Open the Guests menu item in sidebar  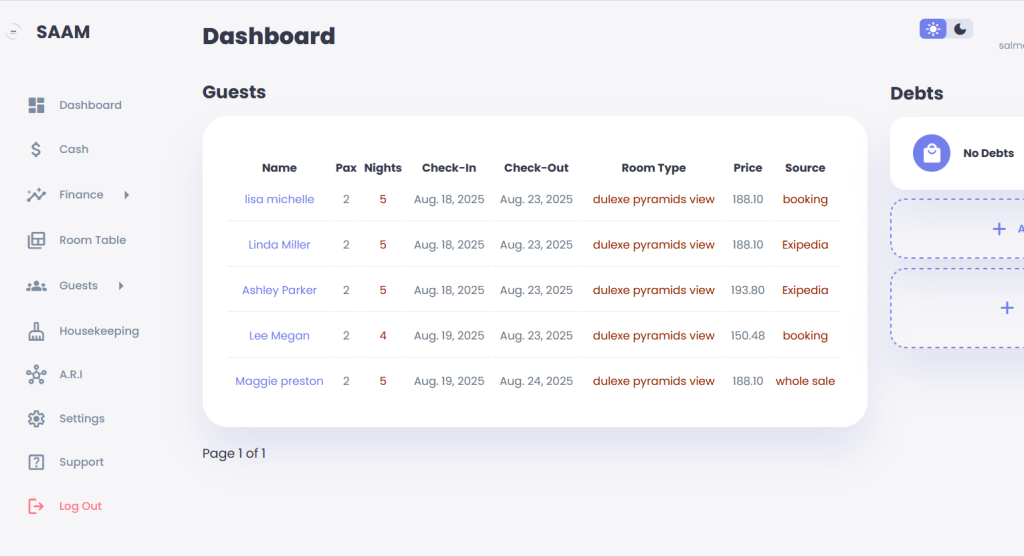[78, 286]
